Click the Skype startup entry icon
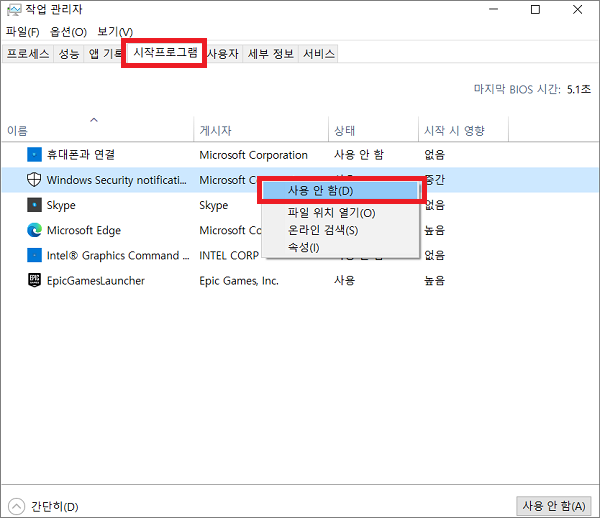This screenshot has width=600, height=518. [34, 205]
